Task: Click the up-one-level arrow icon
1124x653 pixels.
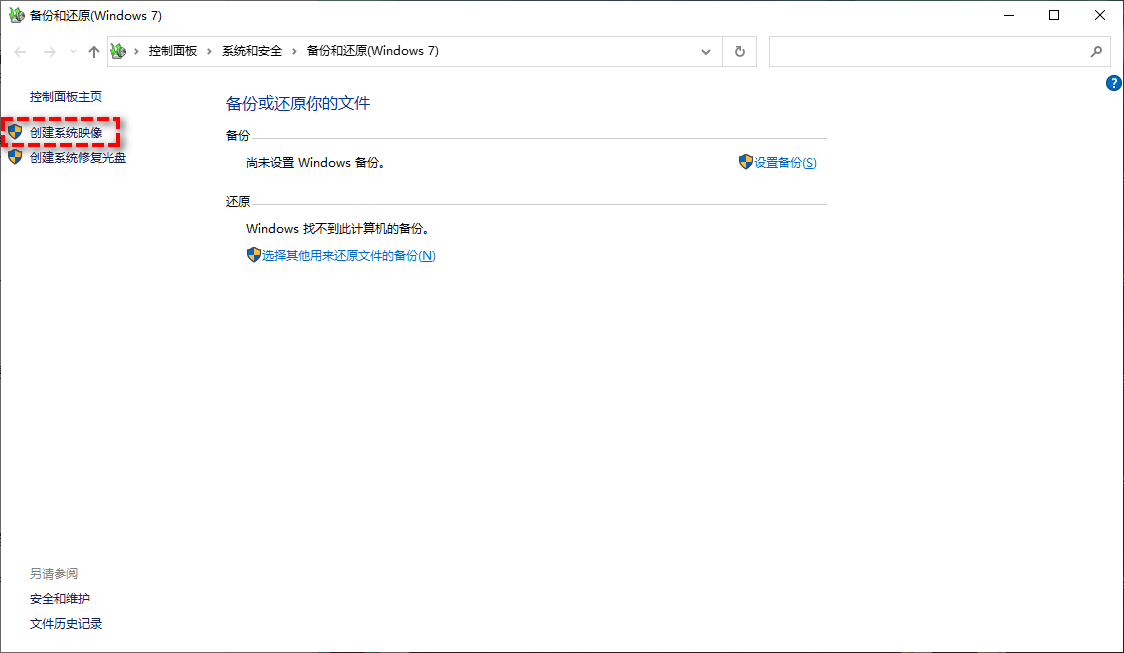Action: (93, 51)
